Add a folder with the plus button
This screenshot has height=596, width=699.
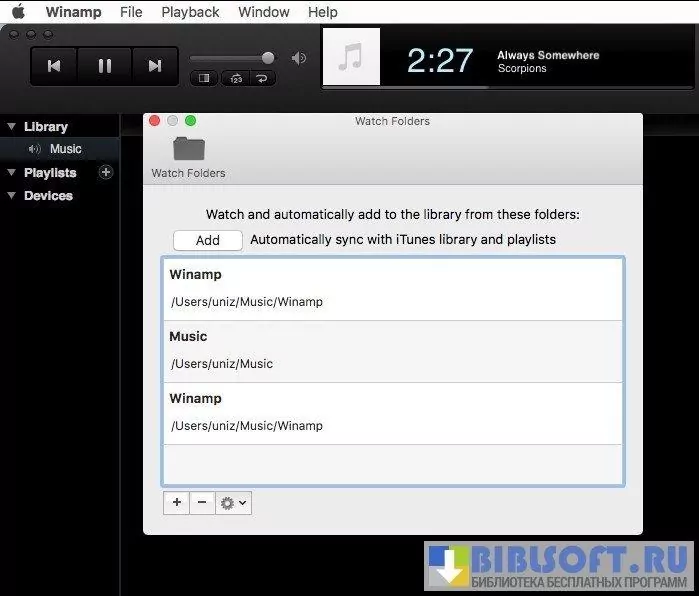click(x=177, y=503)
